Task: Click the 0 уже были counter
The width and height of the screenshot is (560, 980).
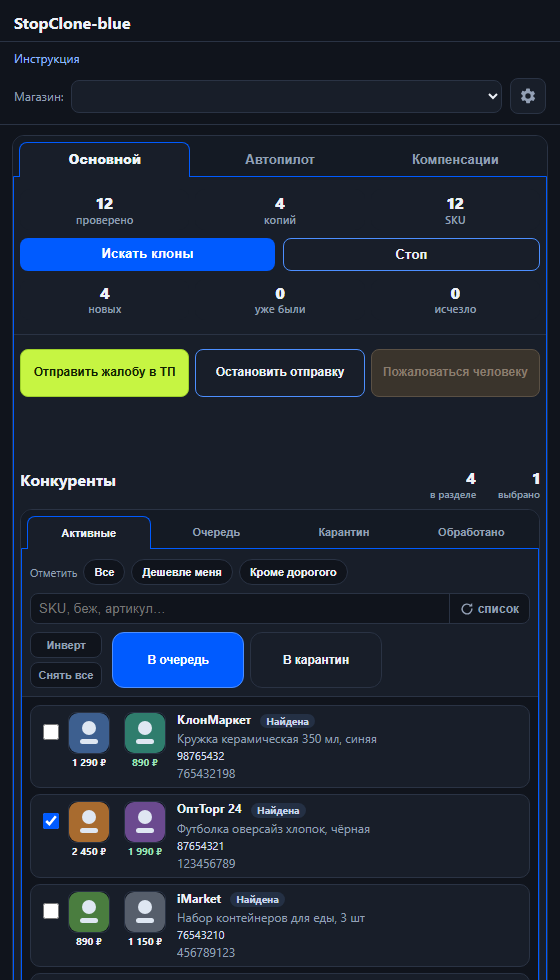Action: 280,301
